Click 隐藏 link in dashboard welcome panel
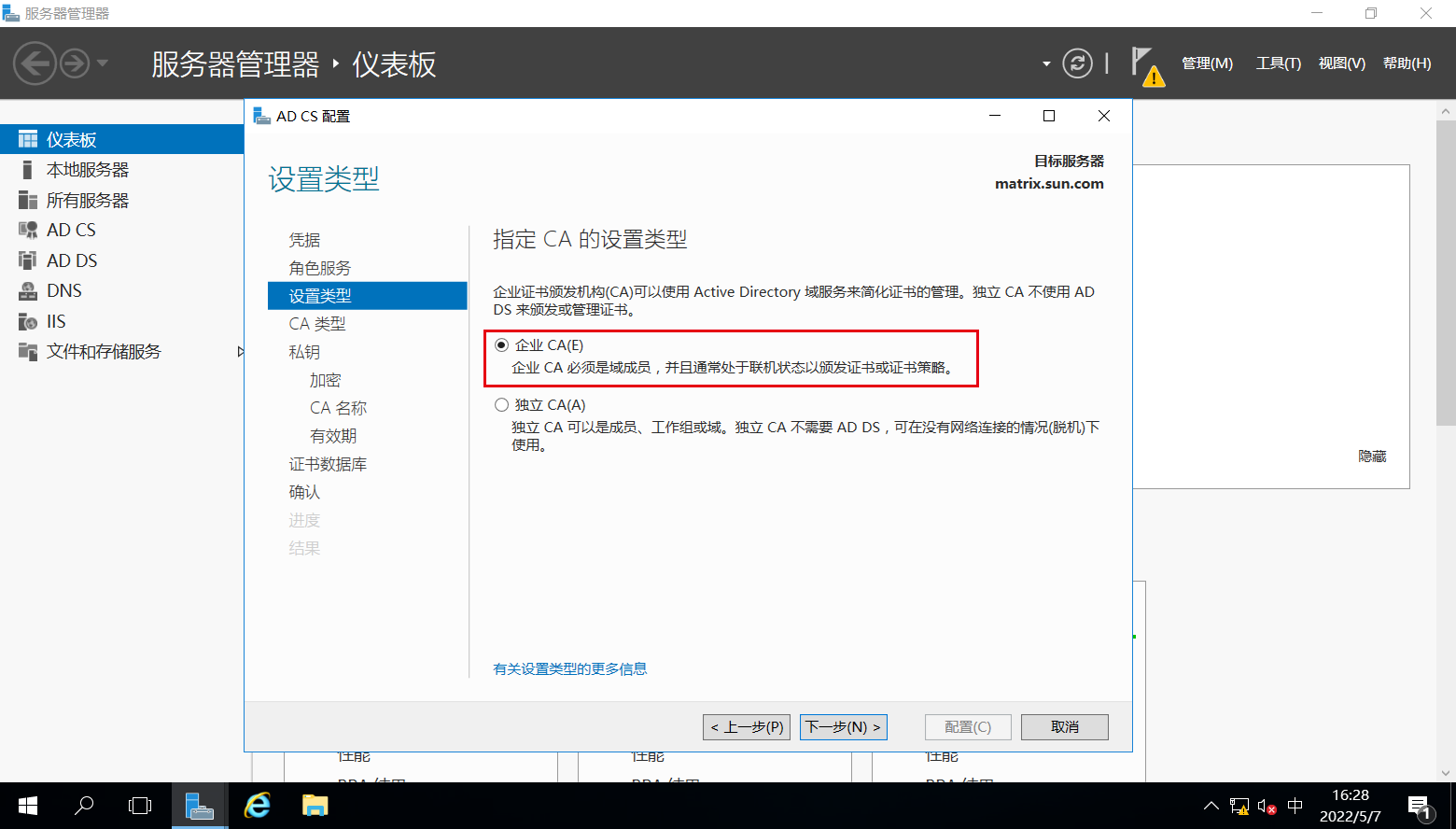 pos(1372,457)
